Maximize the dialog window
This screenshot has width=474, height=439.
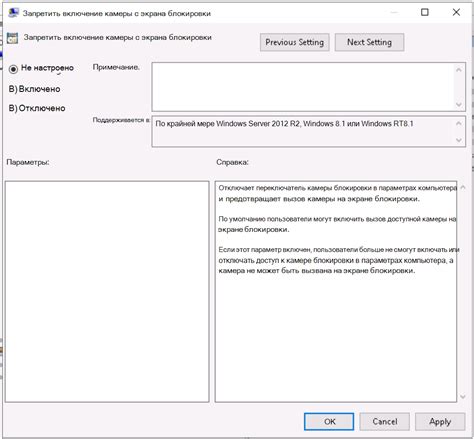[425, 12]
